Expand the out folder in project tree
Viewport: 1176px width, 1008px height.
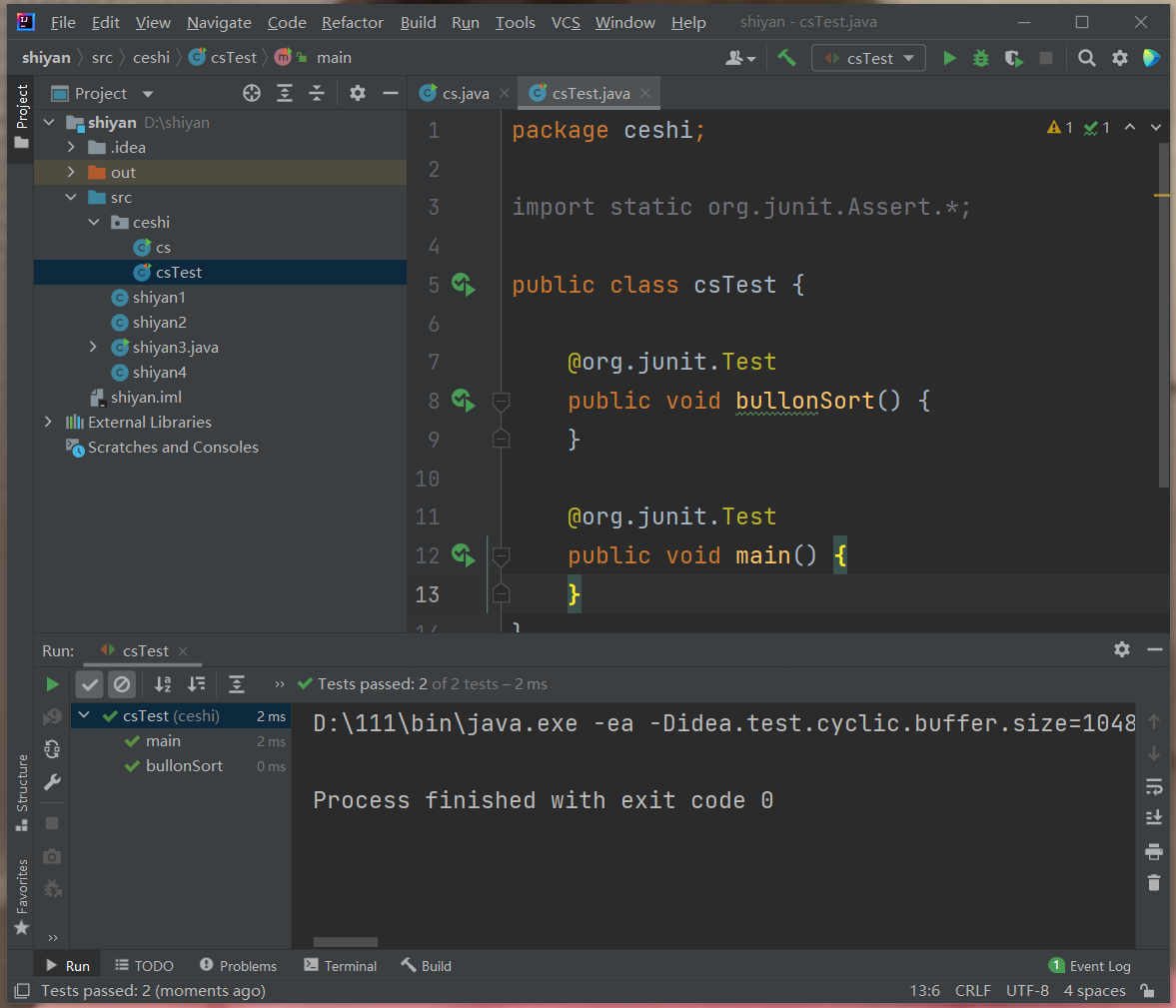coord(71,173)
